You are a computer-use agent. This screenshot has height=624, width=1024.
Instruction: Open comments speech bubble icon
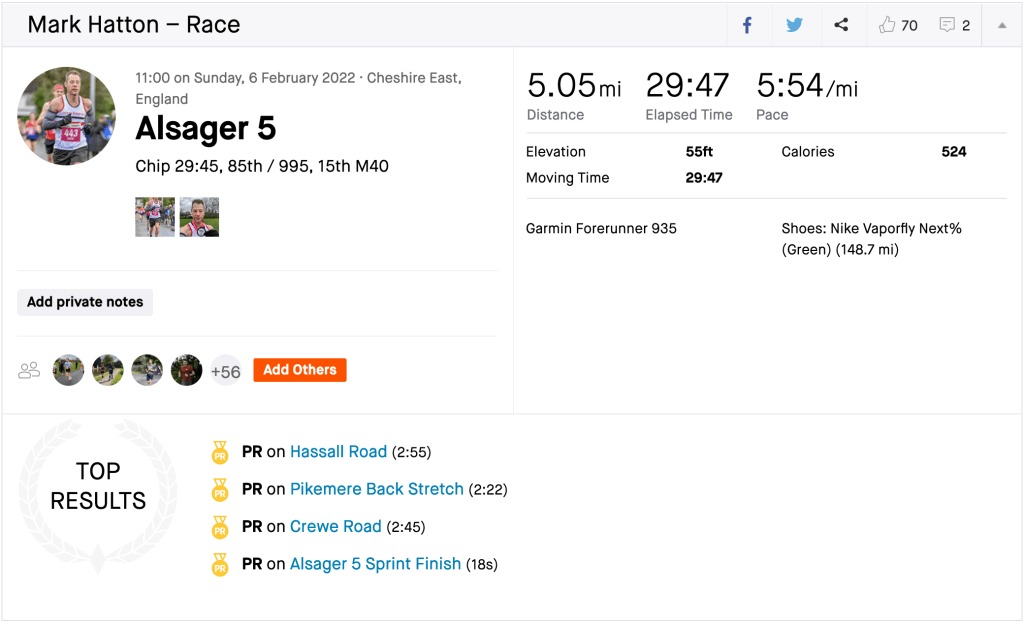coord(947,25)
